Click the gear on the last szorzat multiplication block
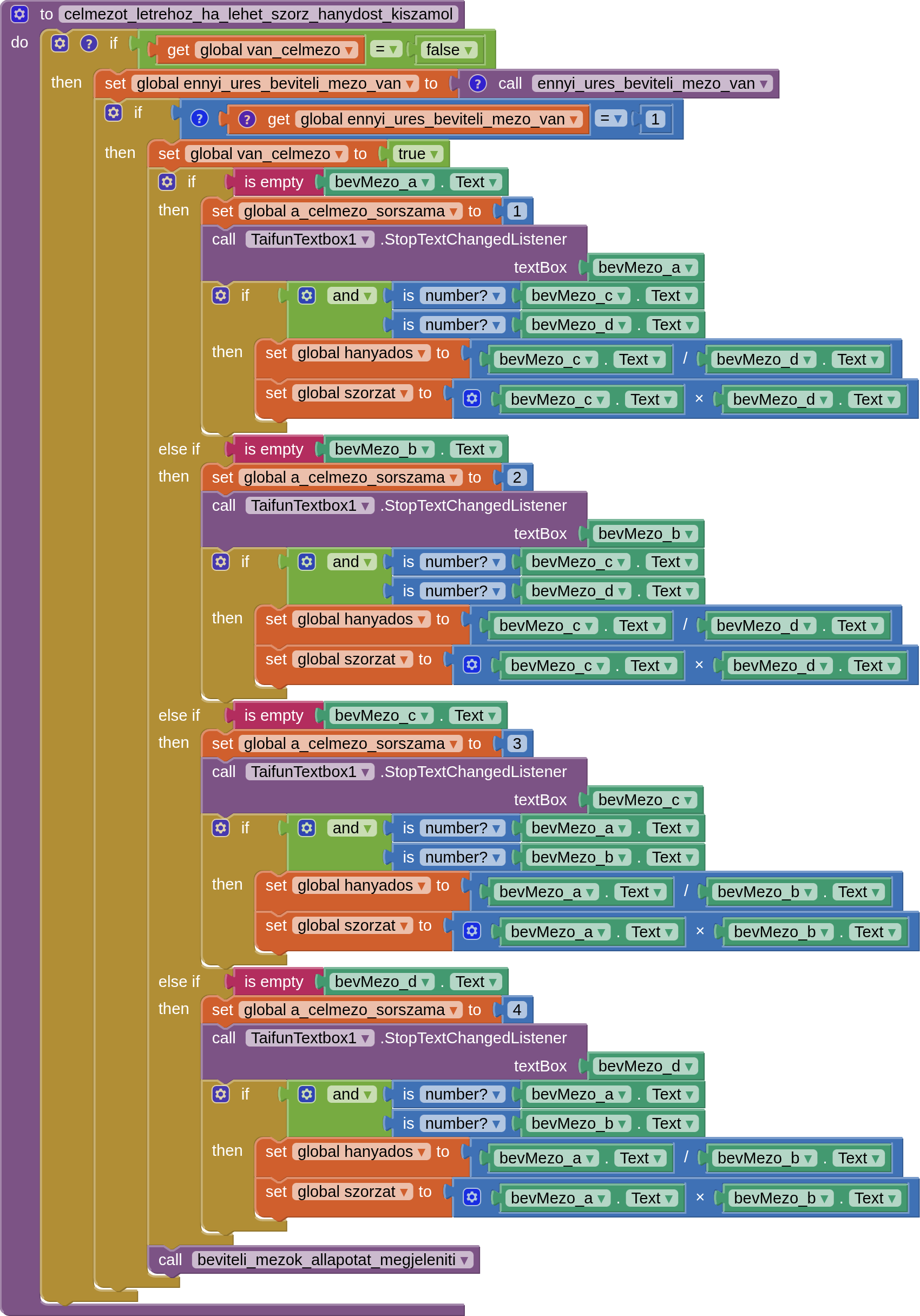The image size is (920, 1316). click(472, 1197)
